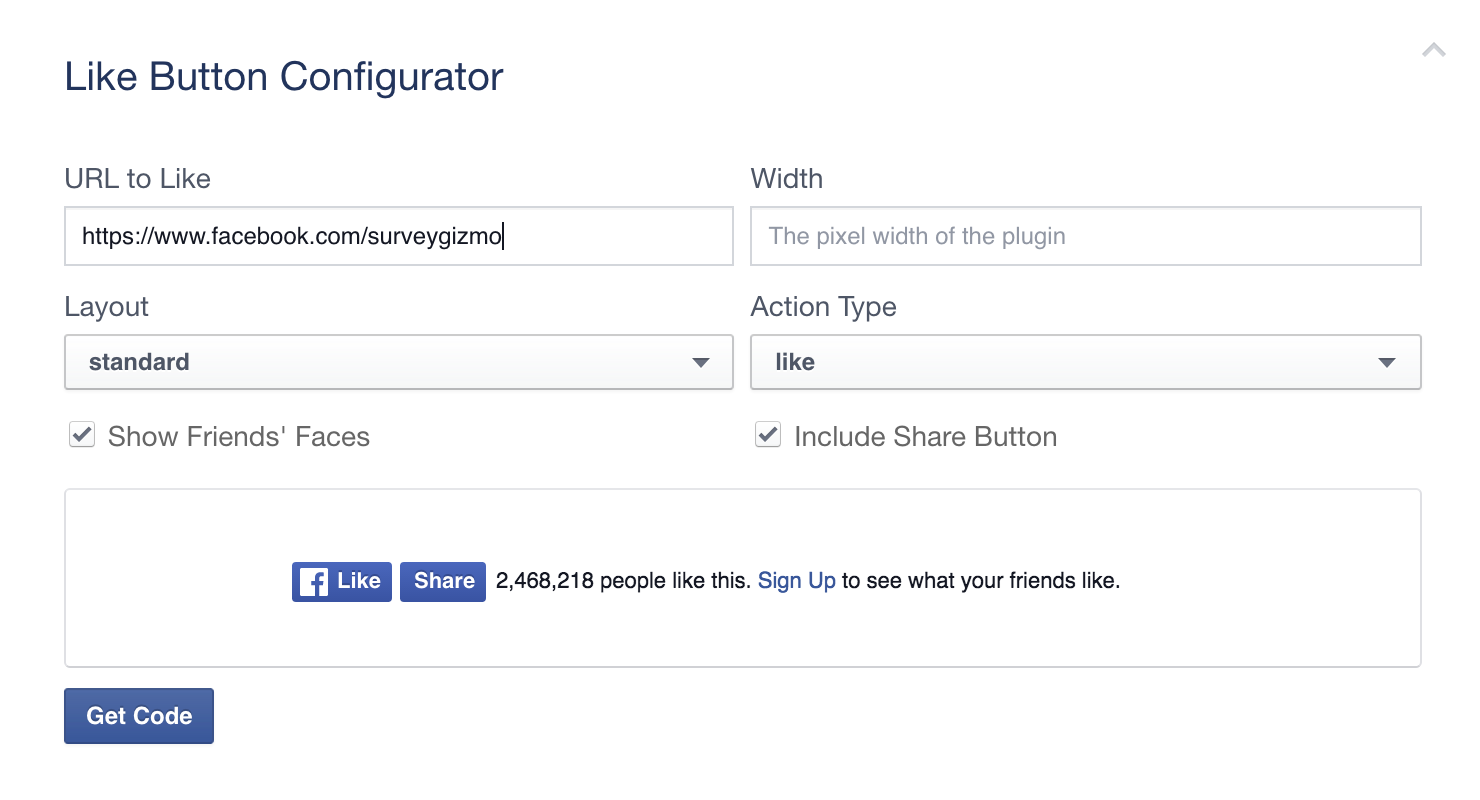
Task: Click the Facebook 'f' logo icon
Action: (x=314, y=582)
